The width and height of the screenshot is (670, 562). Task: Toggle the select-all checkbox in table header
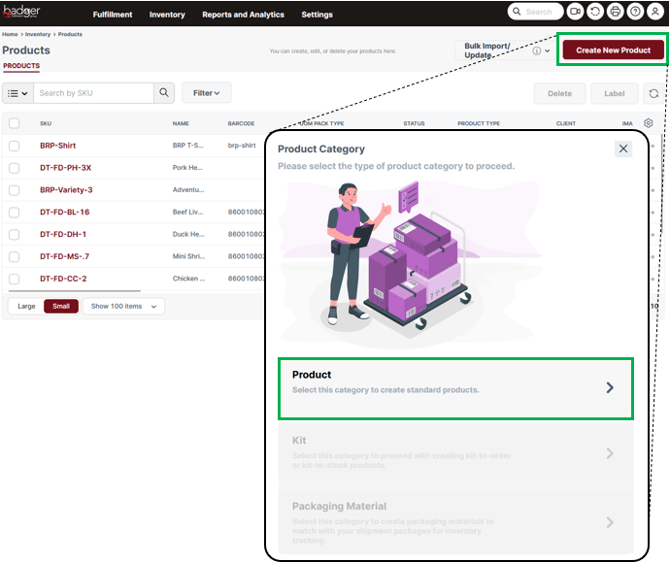[x=14, y=123]
